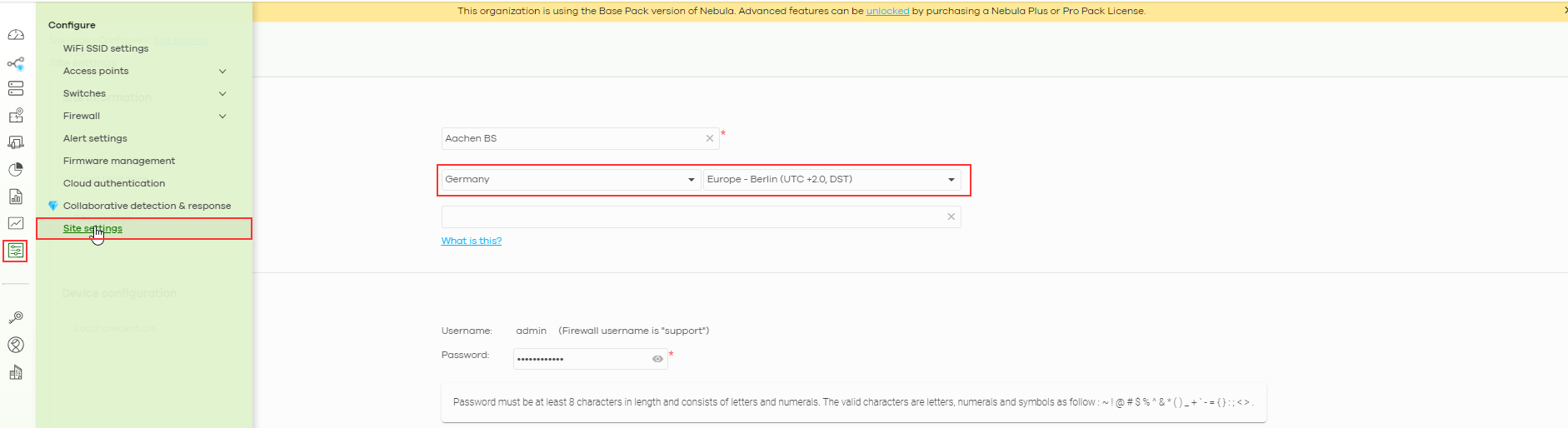Image resolution: width=1568 pixels, height=428 pixels.
Task: Open the line graph monitoring icon
Action: coord(16,223)
